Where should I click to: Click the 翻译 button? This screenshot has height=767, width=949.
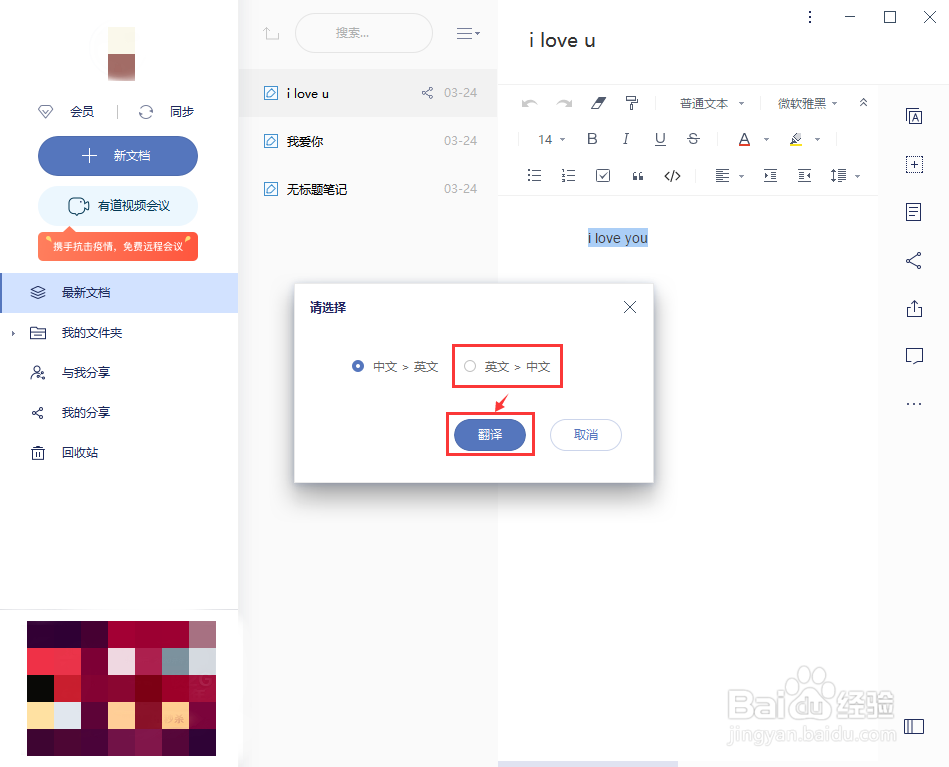pyautogui.click(x=490, y=435)
